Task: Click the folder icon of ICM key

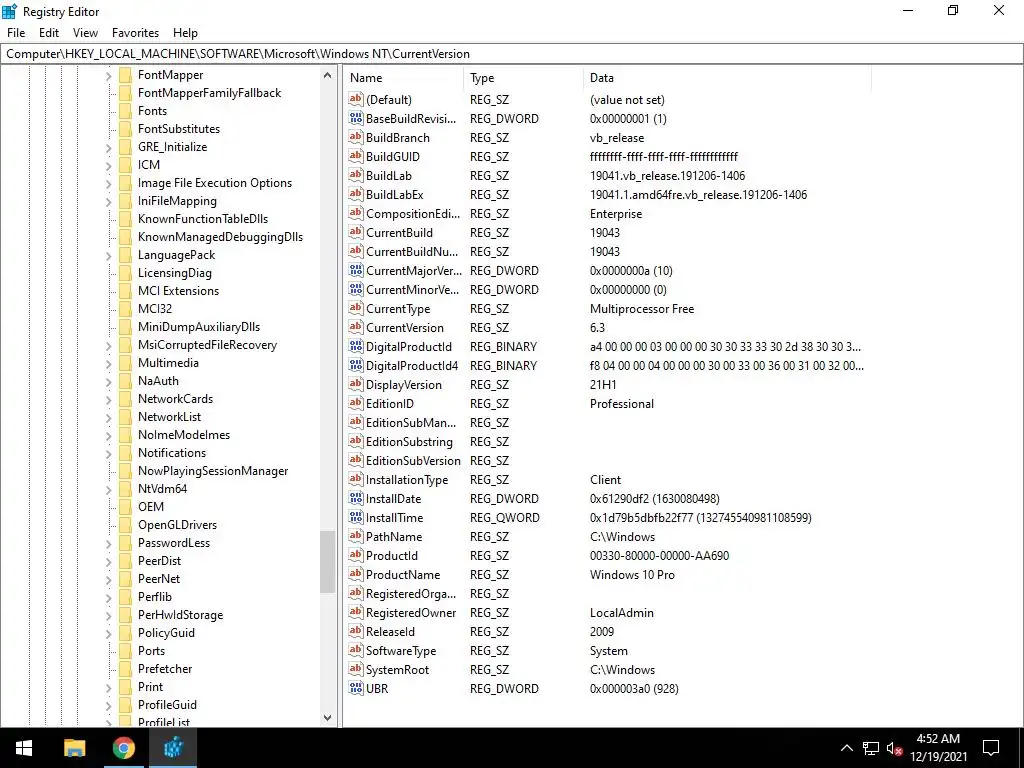Action: pos(125,165)
